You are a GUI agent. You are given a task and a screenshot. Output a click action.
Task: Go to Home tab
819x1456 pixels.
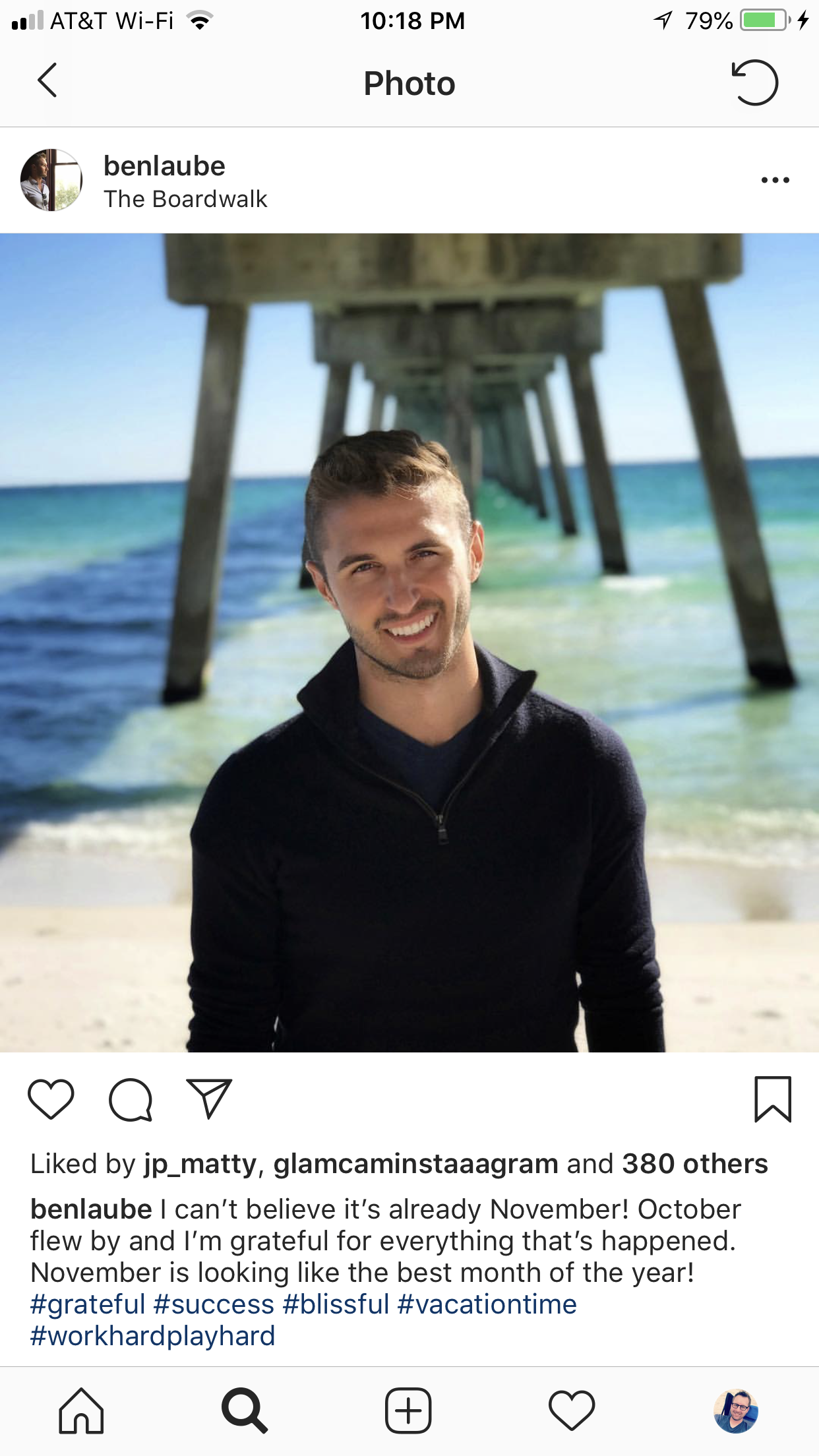[81, 1411]
